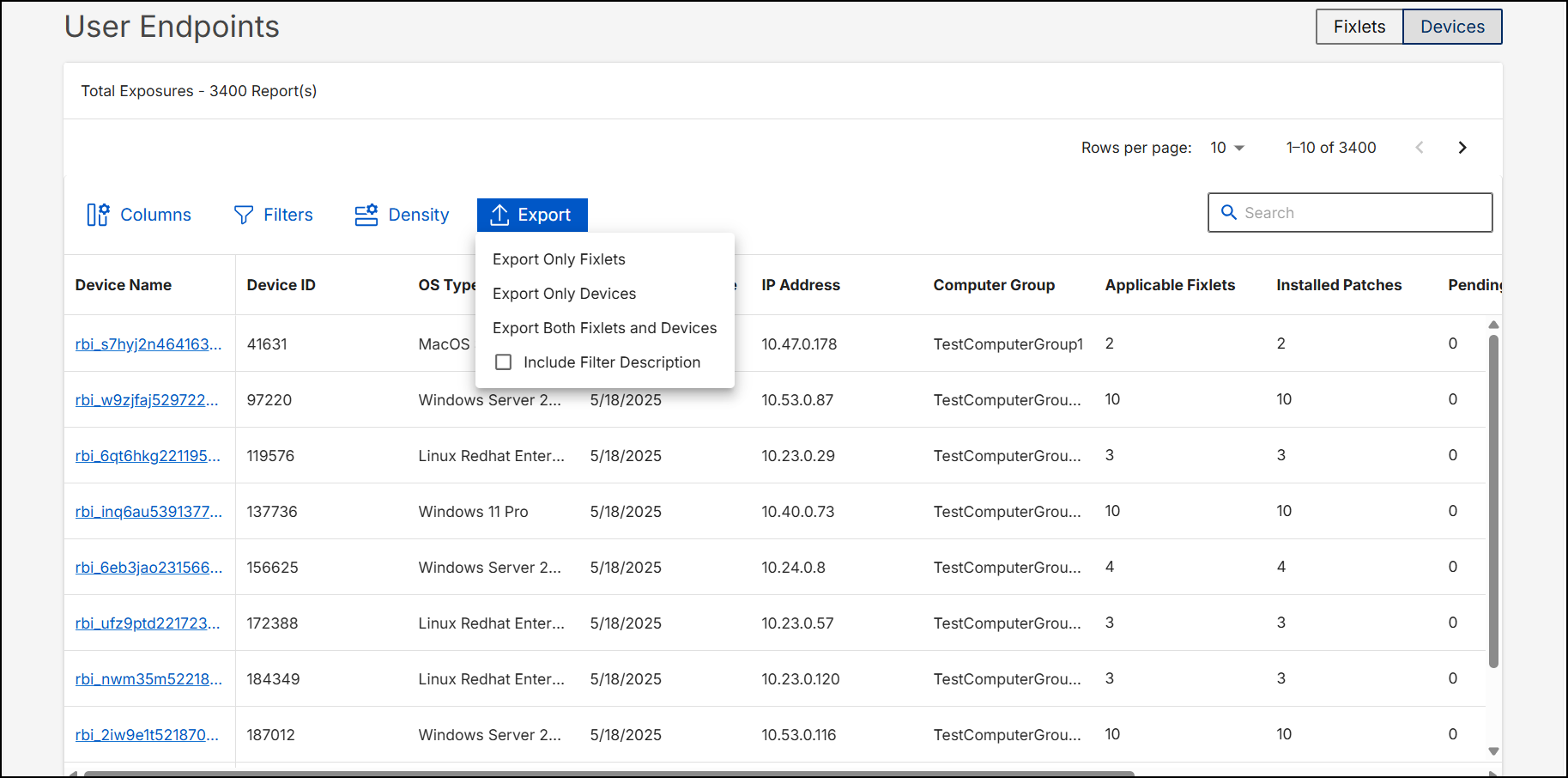Choose Export Both Fixlets and Devices
The image size is (1568, 778).
click(604, 327)
